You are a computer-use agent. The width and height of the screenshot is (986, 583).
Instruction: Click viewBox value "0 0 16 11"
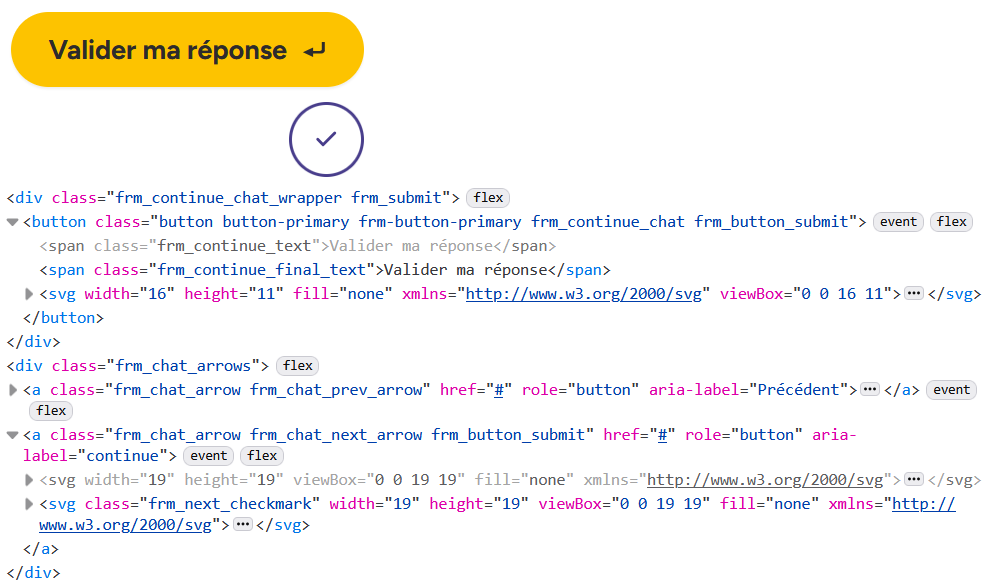click(x=842, y=294)
